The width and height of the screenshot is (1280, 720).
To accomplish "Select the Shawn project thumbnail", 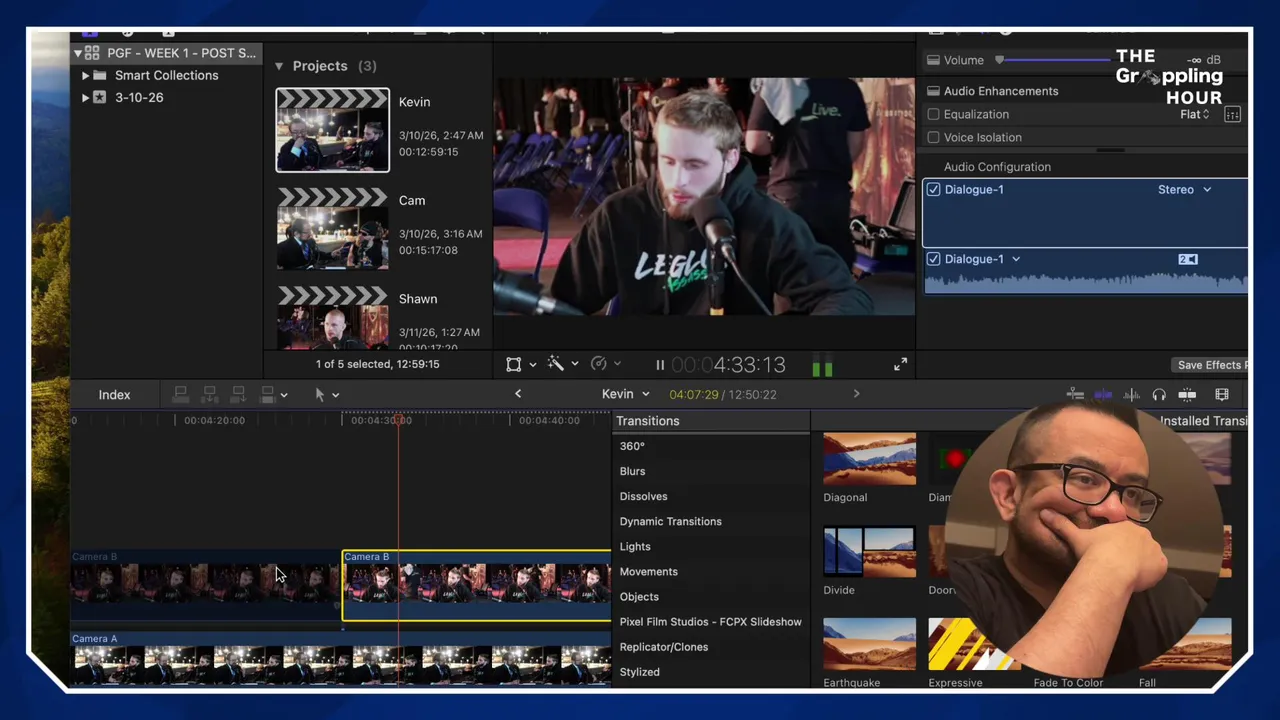I will pyautogui.click(x=332, y=318).
